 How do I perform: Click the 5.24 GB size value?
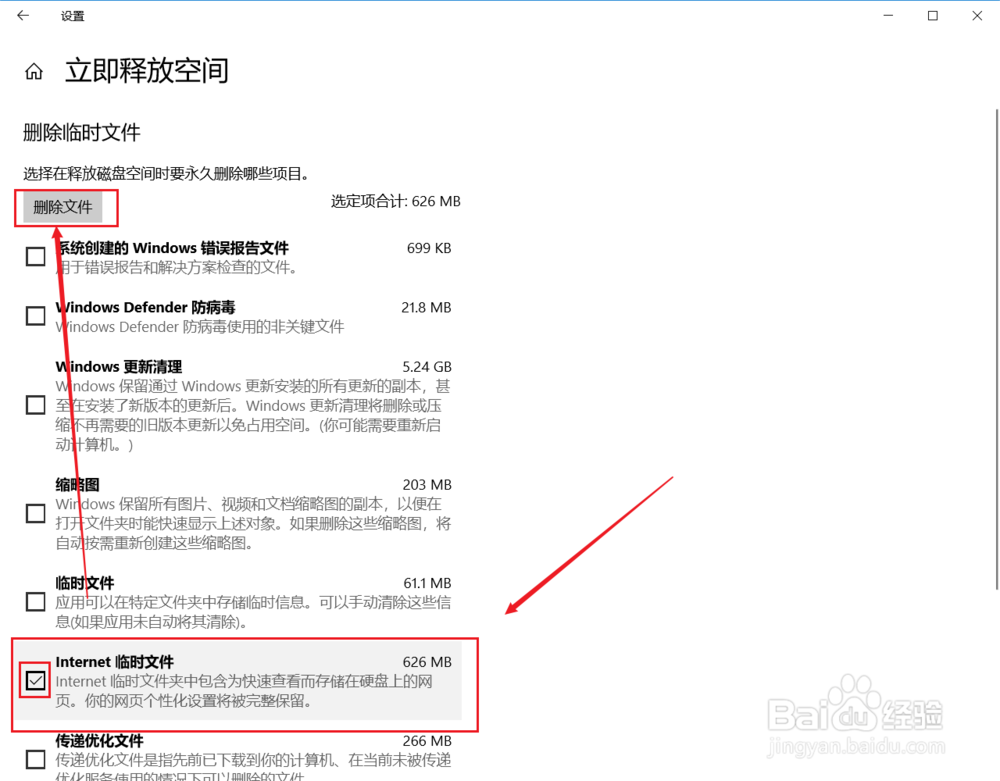tap(427, 367)
